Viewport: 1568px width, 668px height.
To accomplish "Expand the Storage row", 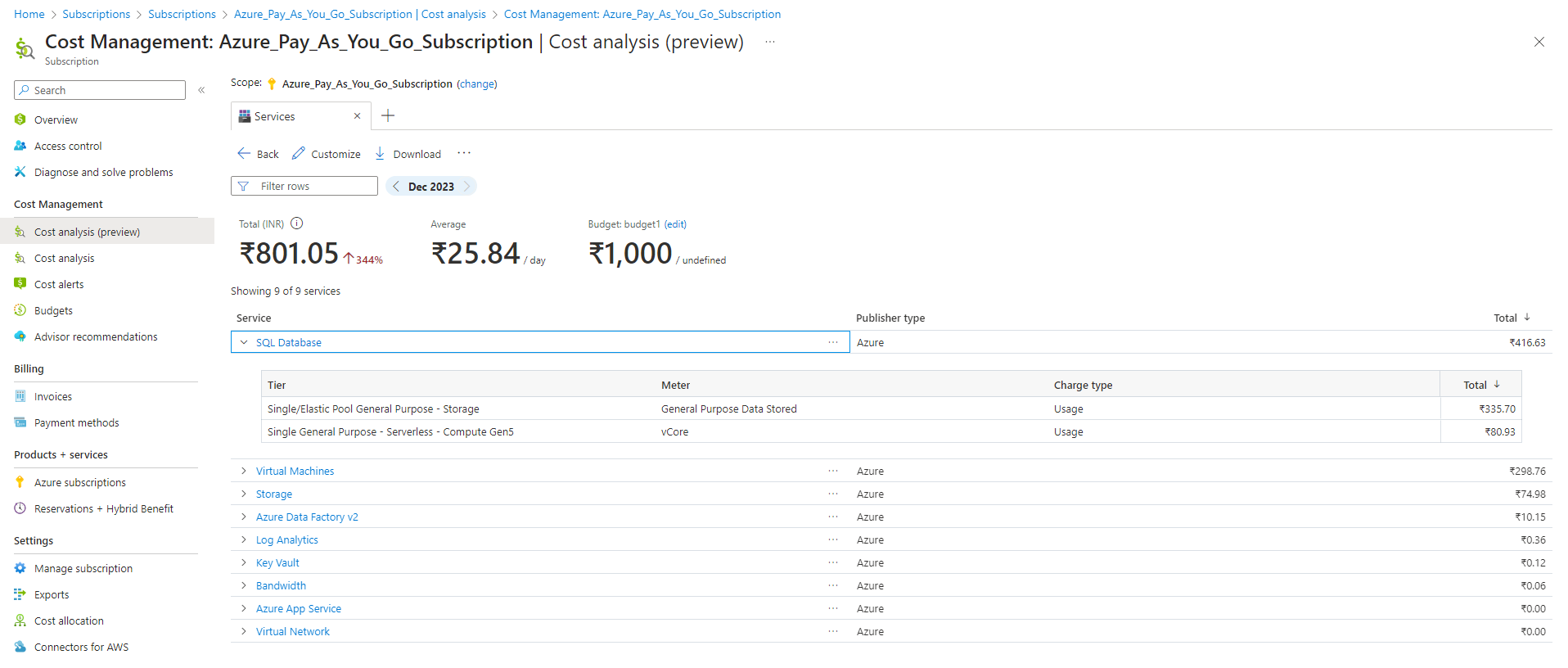I will (244, 494).
